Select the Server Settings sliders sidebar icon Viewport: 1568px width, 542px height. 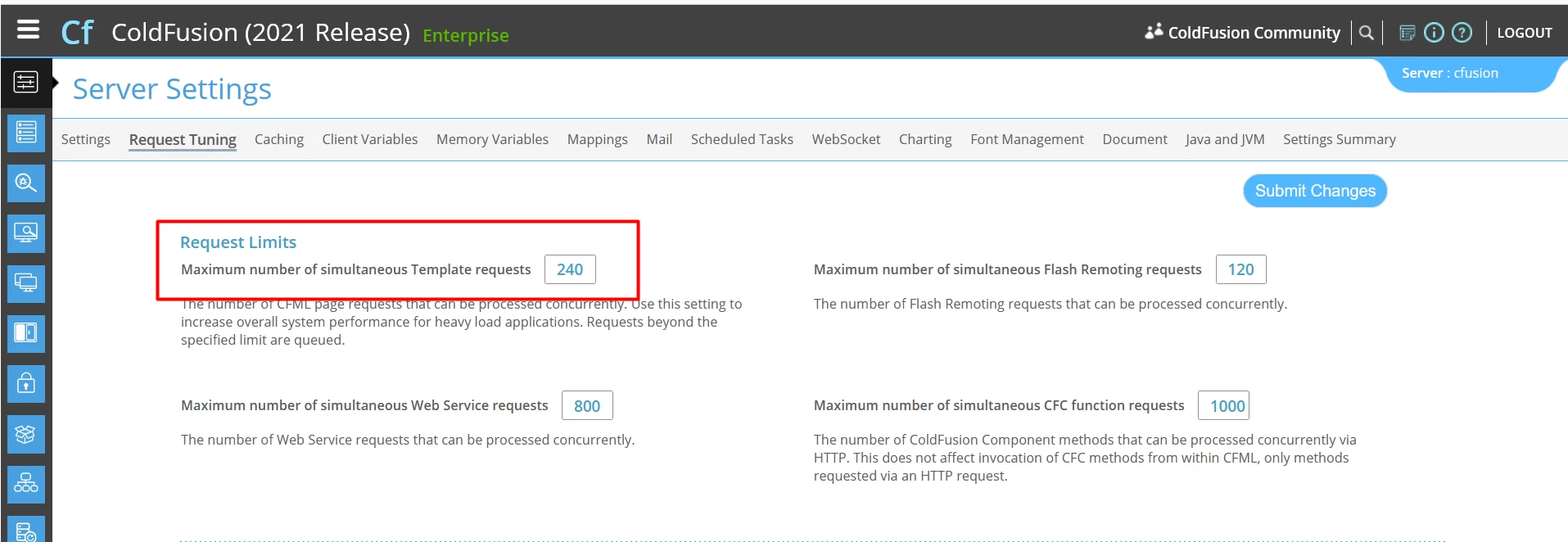(x=25, y=83)
